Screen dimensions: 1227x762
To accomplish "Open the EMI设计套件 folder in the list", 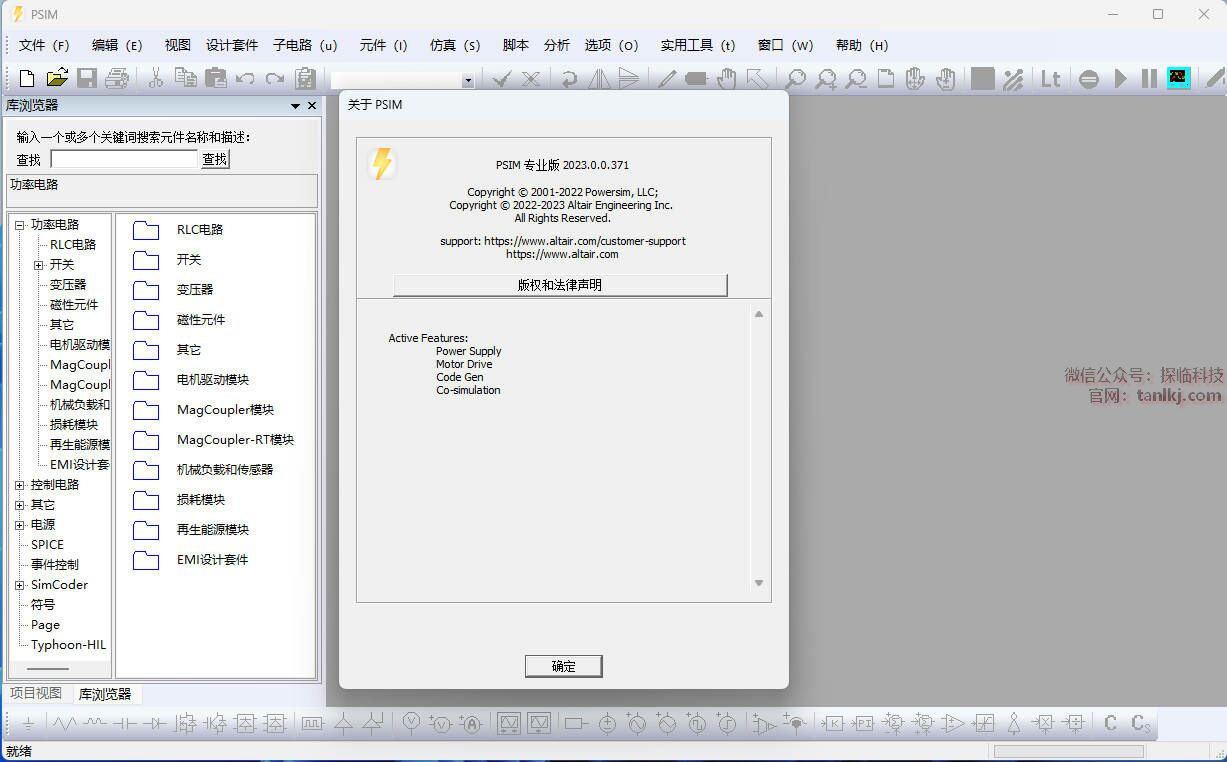I will coord(191,560).
